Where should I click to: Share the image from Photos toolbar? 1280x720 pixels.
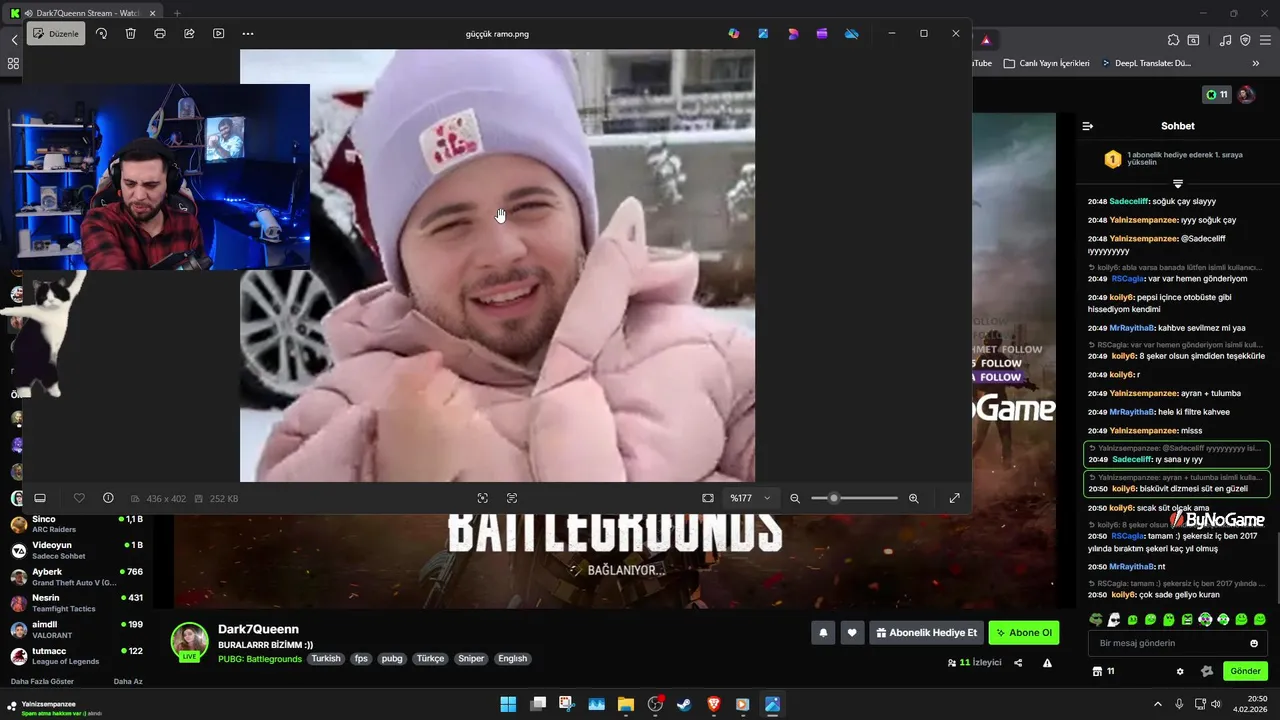click(x=189, y=33)
